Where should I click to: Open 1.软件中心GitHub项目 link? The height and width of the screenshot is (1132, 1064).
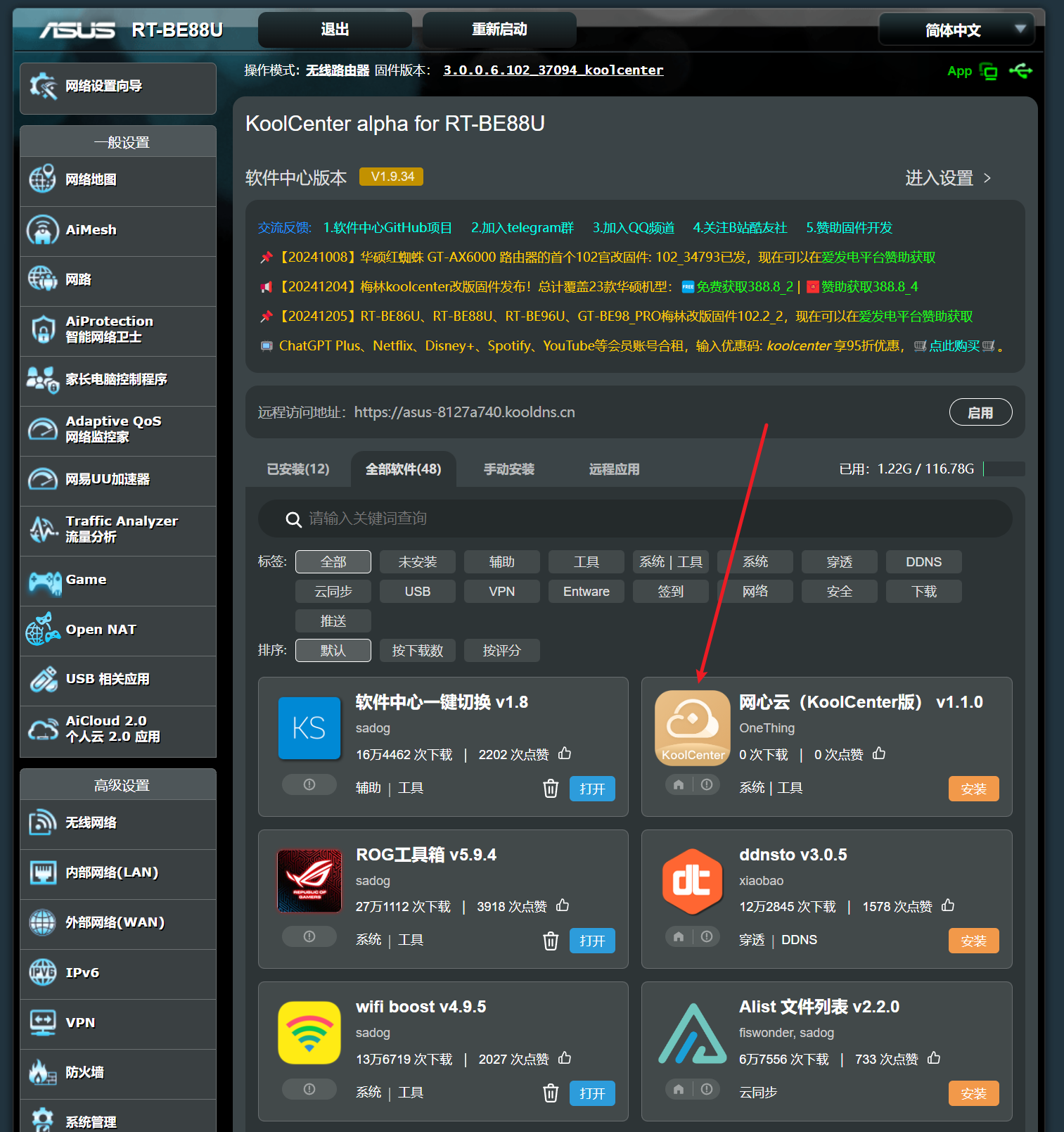point(387,228)
